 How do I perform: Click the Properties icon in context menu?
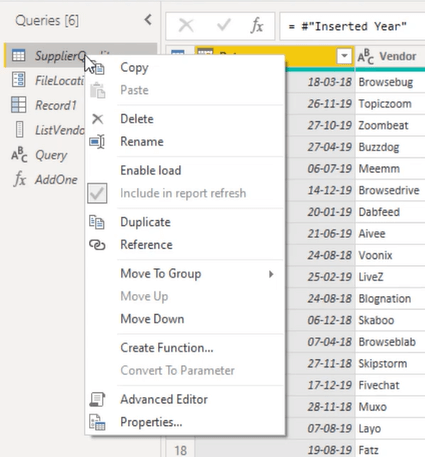[97, 422]
